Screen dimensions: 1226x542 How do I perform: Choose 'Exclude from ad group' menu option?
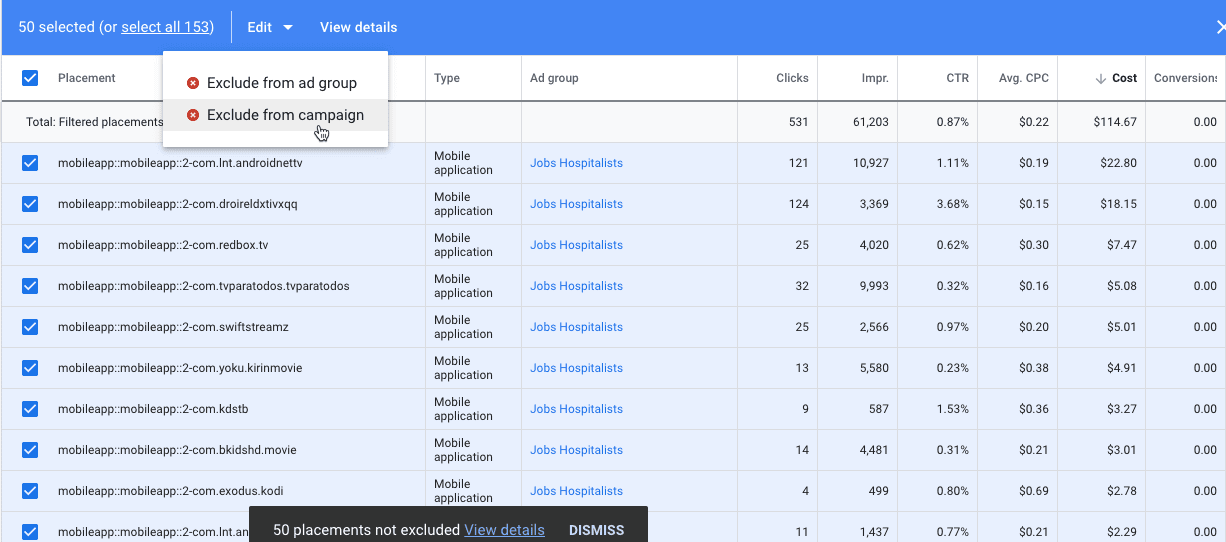[281, 83]
